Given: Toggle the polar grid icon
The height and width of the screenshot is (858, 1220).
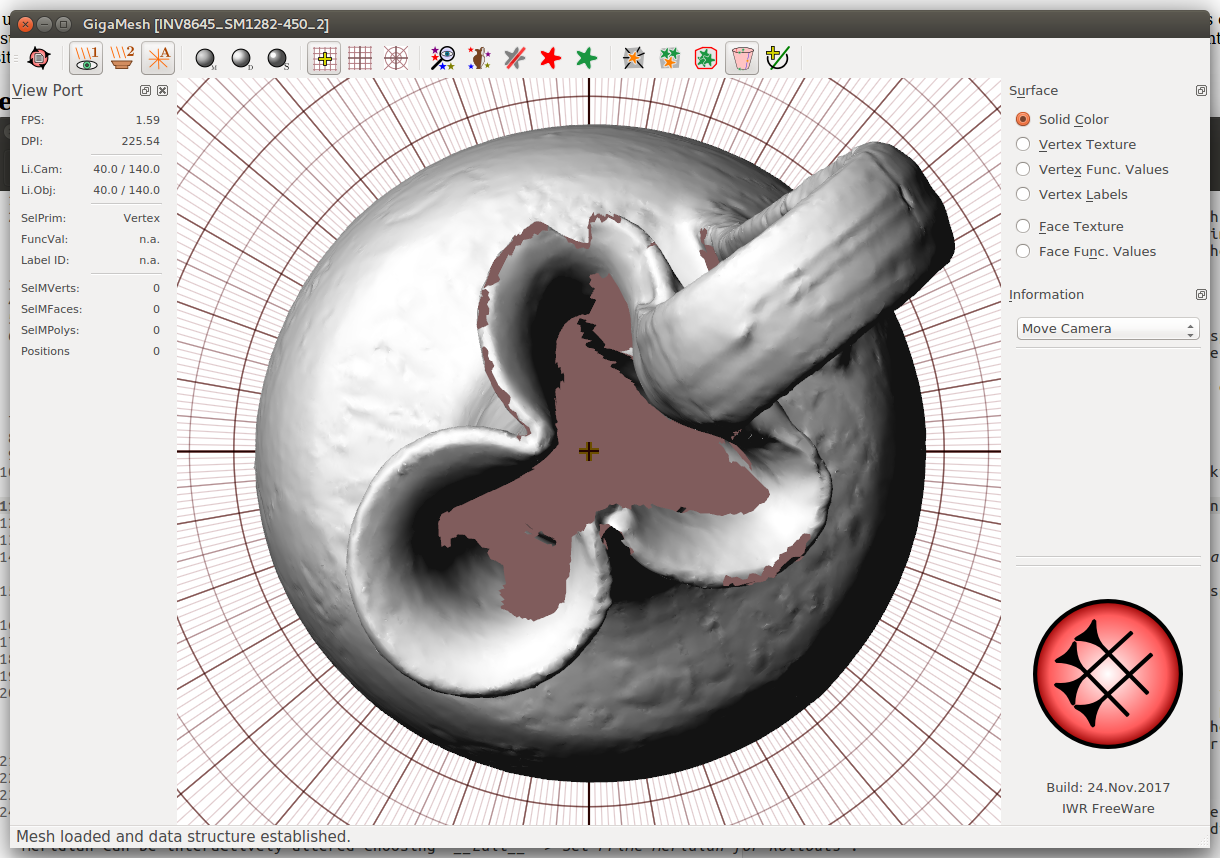Looking at the screenshot, I should click(x=396, y=58).
